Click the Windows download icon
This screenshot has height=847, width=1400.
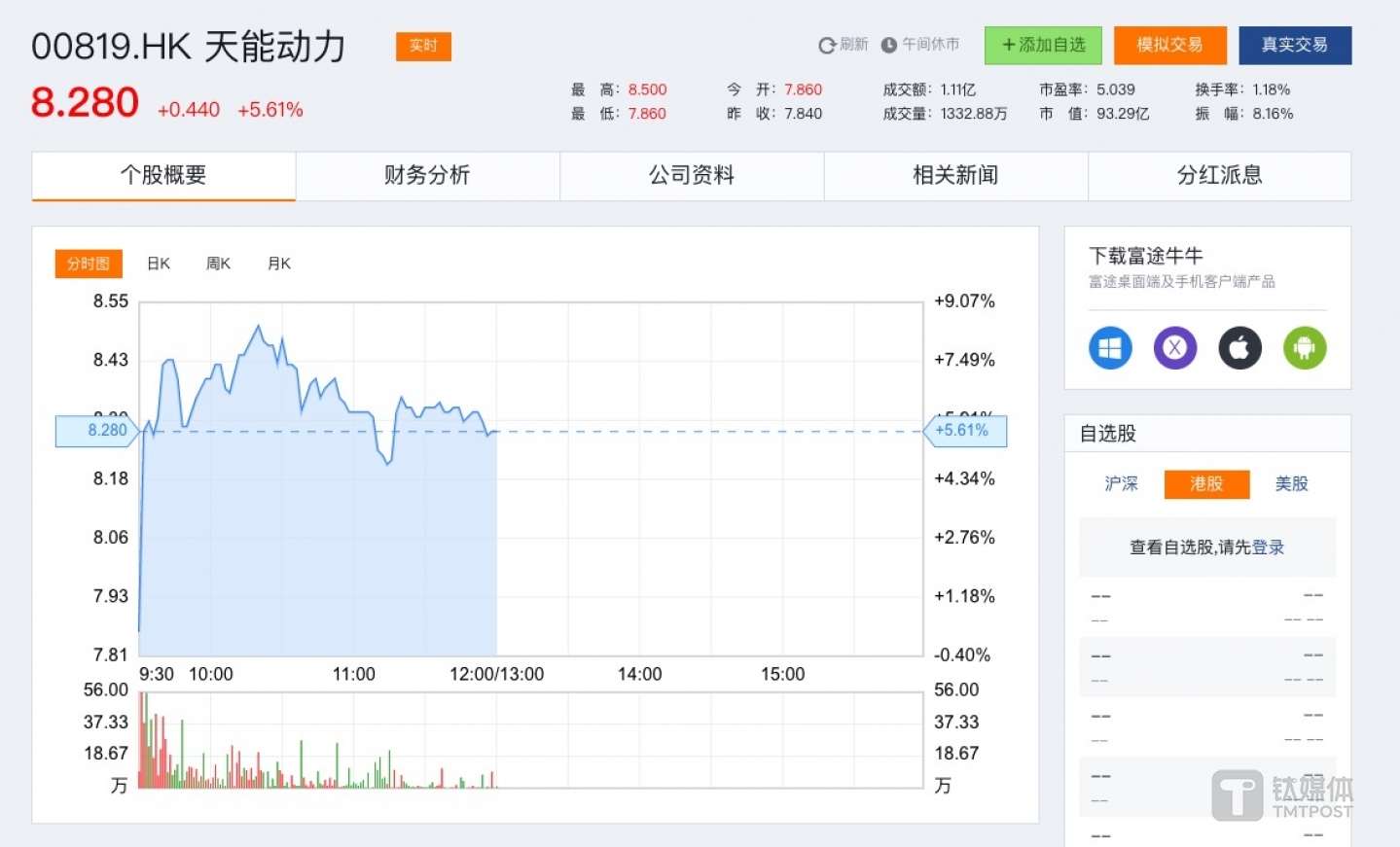tap(1110, 348)
